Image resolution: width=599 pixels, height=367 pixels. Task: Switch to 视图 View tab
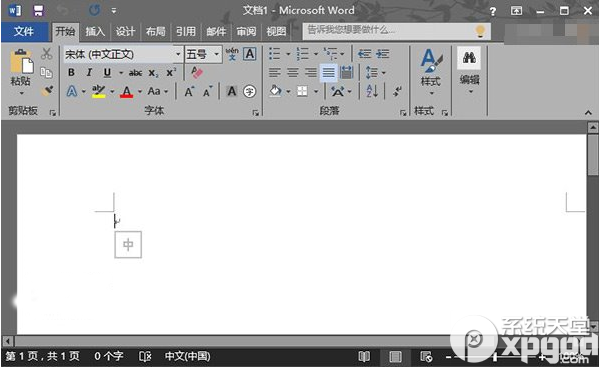276,31
